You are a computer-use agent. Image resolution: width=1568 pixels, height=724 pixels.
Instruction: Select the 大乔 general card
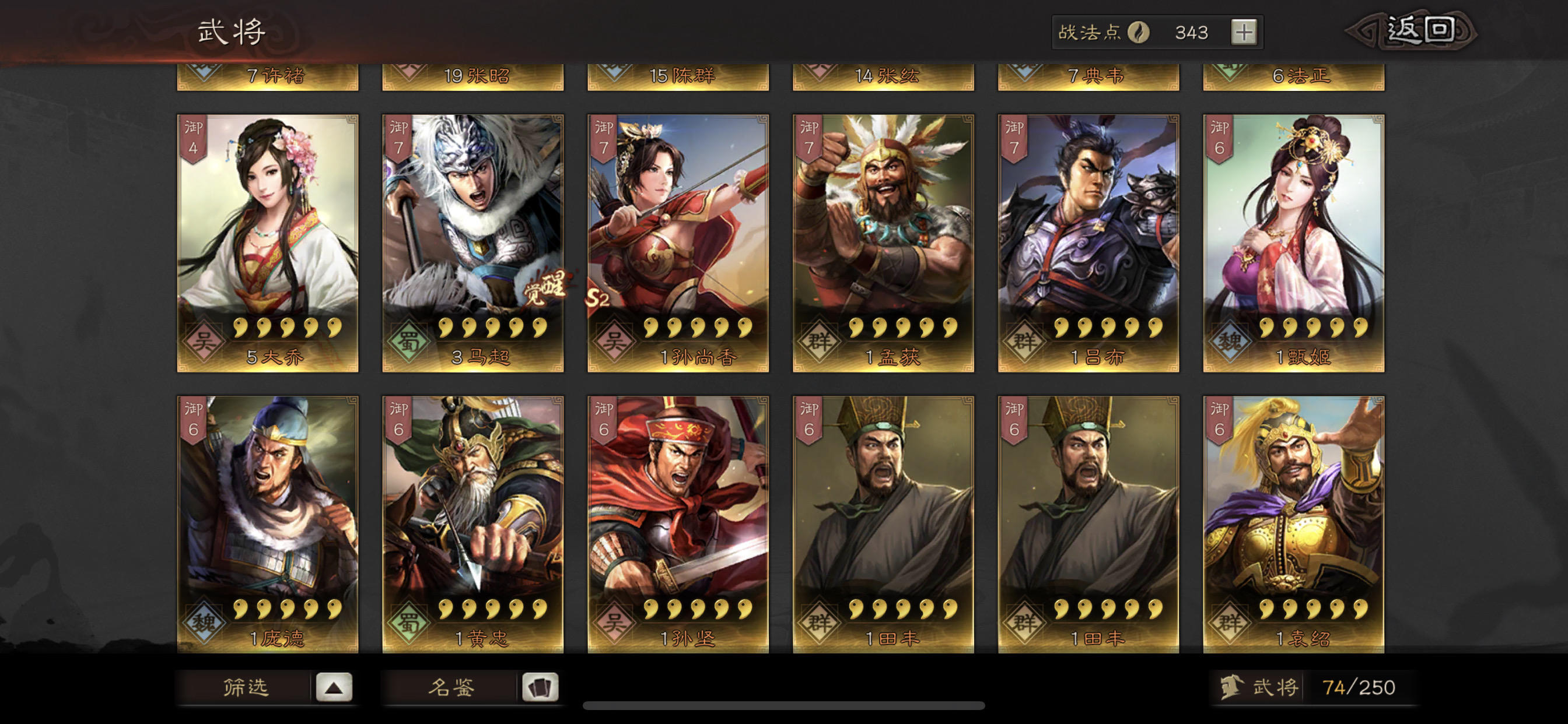(268, 243)
